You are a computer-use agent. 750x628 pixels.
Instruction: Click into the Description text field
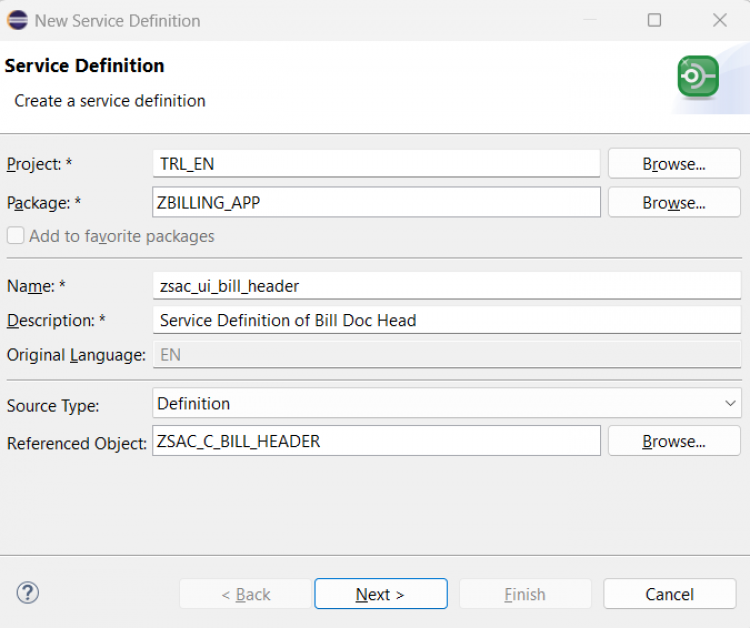(x=446, y=321)
